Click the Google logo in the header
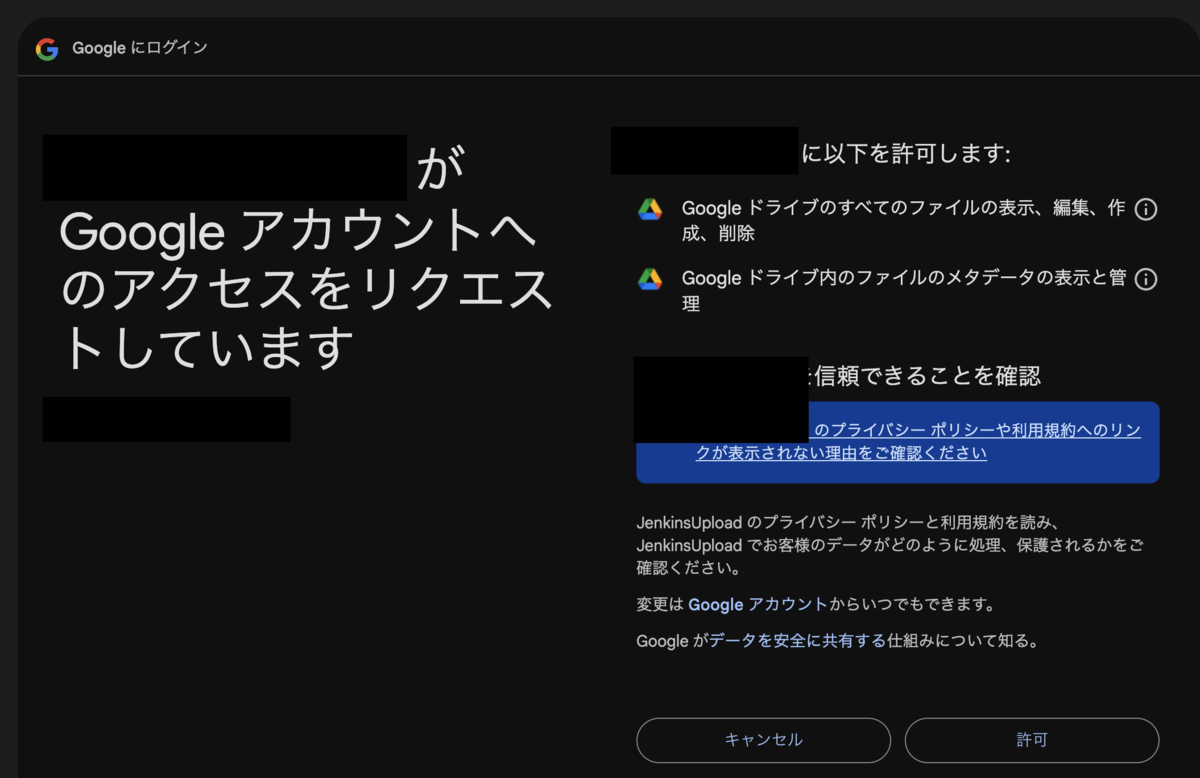This screenshot has height=778, width=1200. pyautogui.click(x=47, y=48)
